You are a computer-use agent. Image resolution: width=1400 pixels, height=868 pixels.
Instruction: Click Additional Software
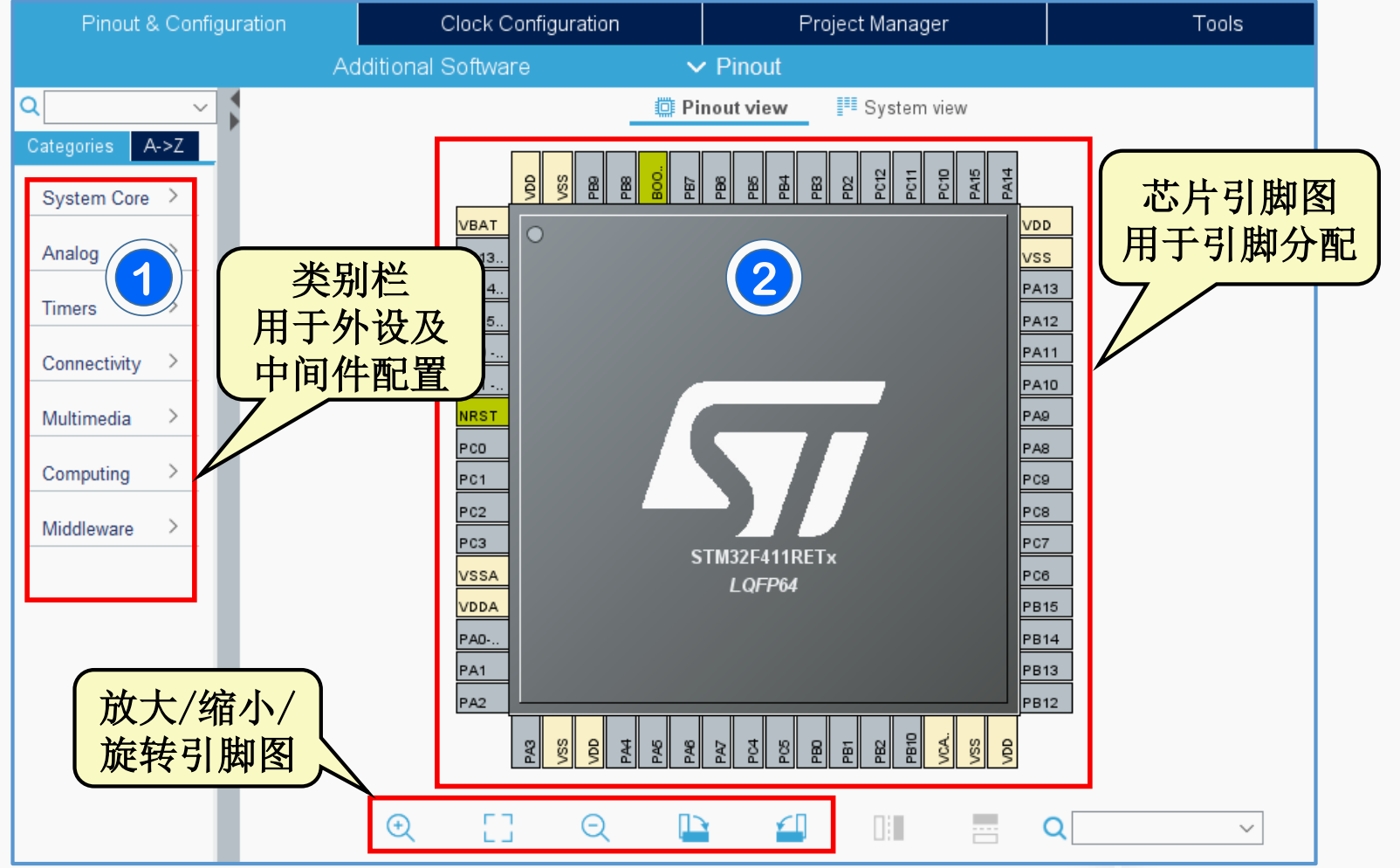click(431, 66)
